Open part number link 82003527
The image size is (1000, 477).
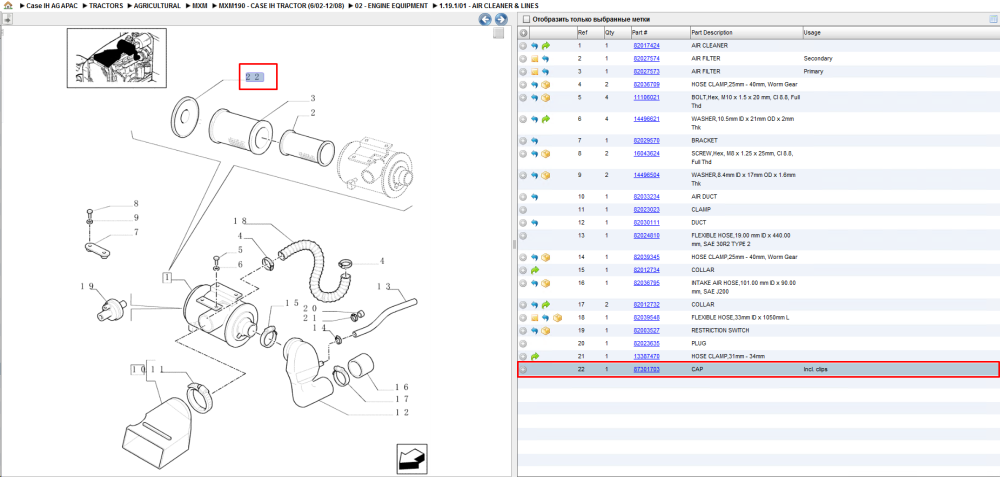pyautogui.click(x=646, y=331)
